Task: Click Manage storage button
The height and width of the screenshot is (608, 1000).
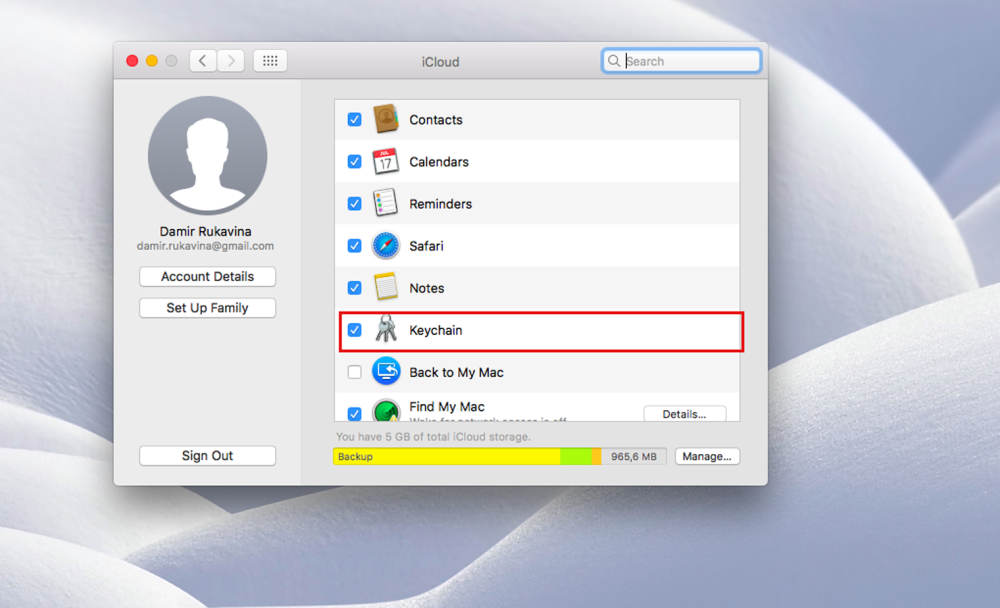Action: point(707,456)
